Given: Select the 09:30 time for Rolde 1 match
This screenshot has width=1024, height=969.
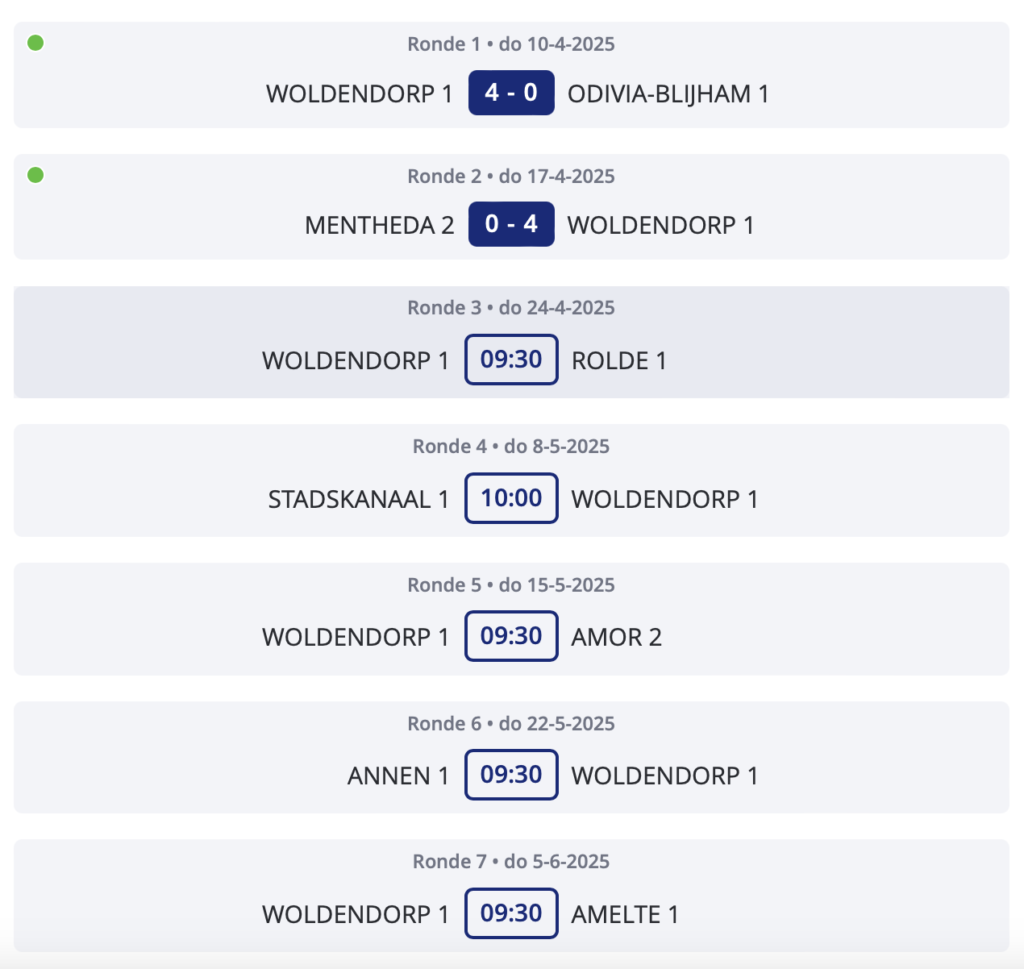Looking at the screenshot, I should [511, 359].
